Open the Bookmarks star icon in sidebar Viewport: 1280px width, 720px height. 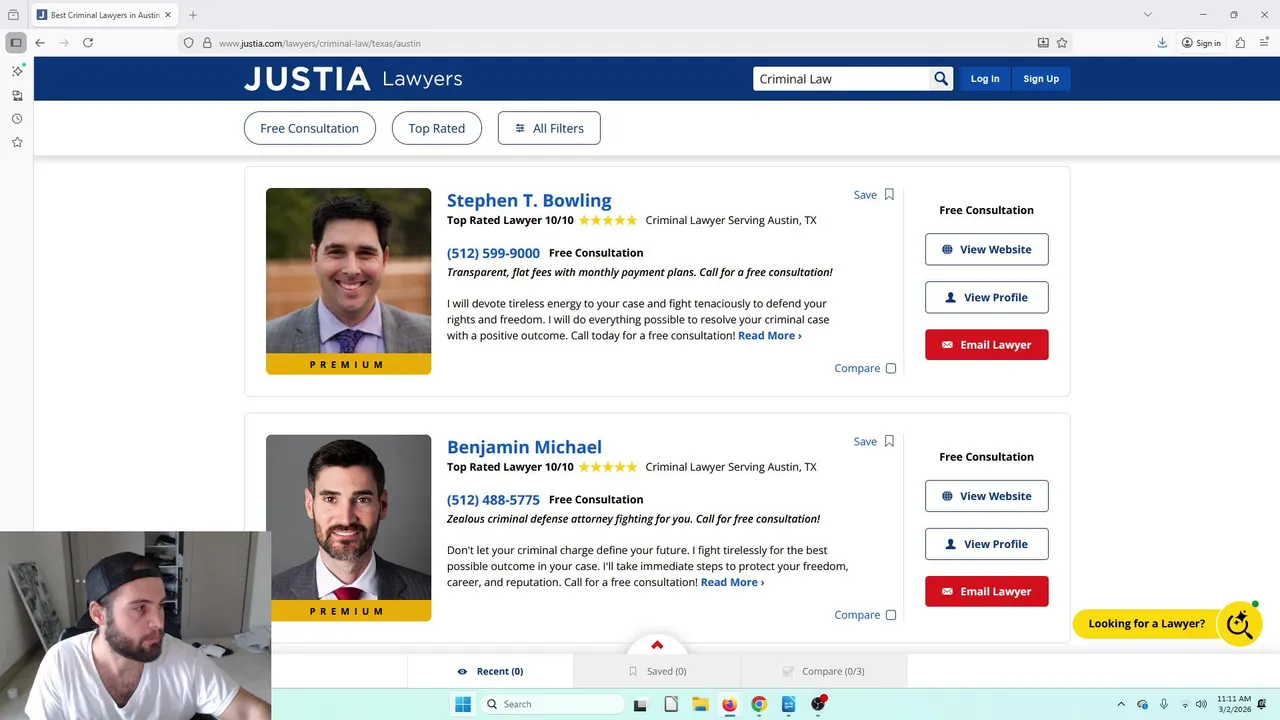(17, 142)
